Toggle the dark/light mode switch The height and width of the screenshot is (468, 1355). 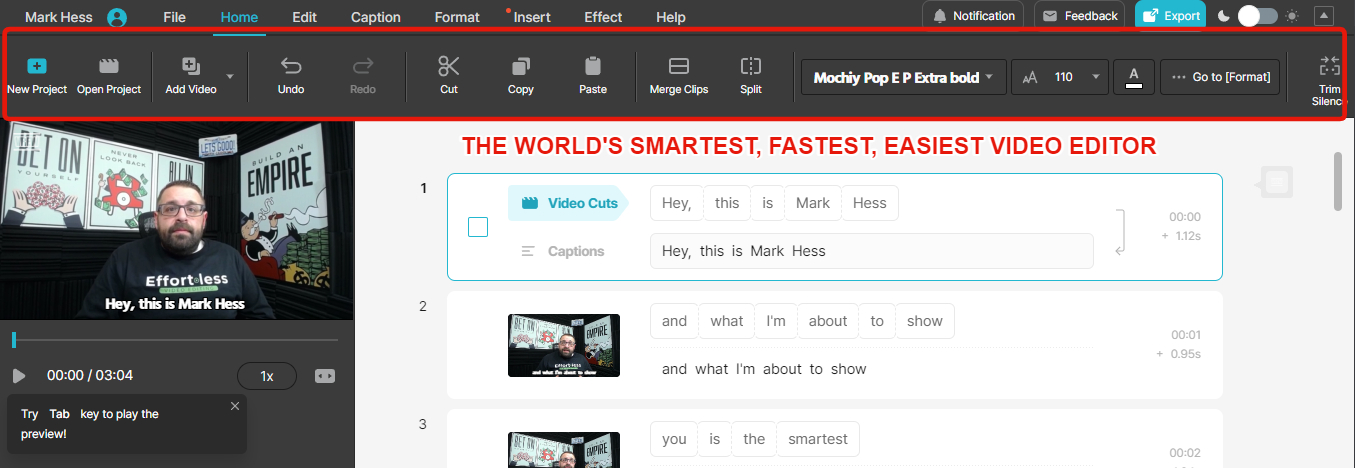[x=1258, y=16]
